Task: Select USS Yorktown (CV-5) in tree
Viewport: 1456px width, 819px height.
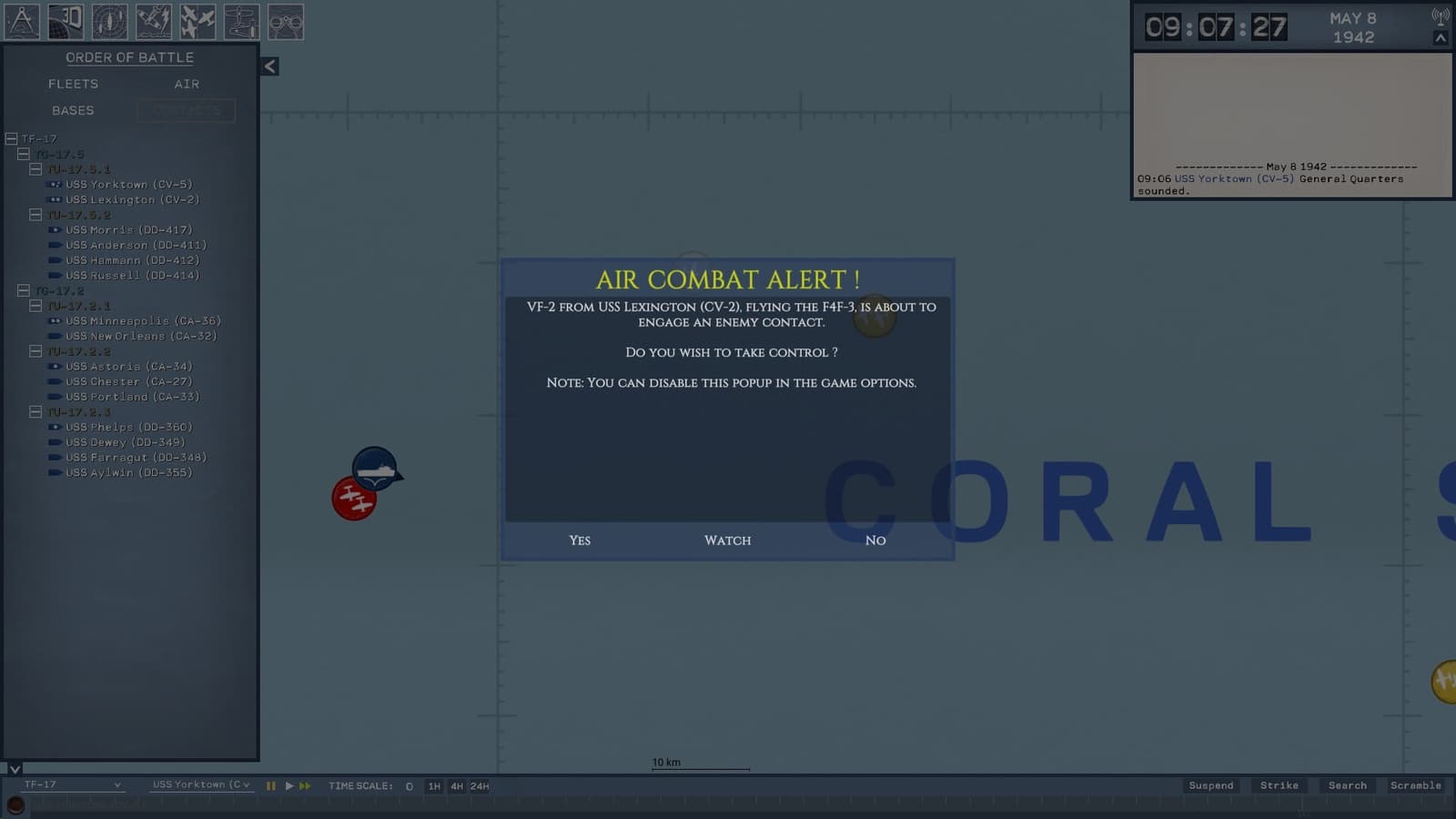Action: tap(129, 185)
